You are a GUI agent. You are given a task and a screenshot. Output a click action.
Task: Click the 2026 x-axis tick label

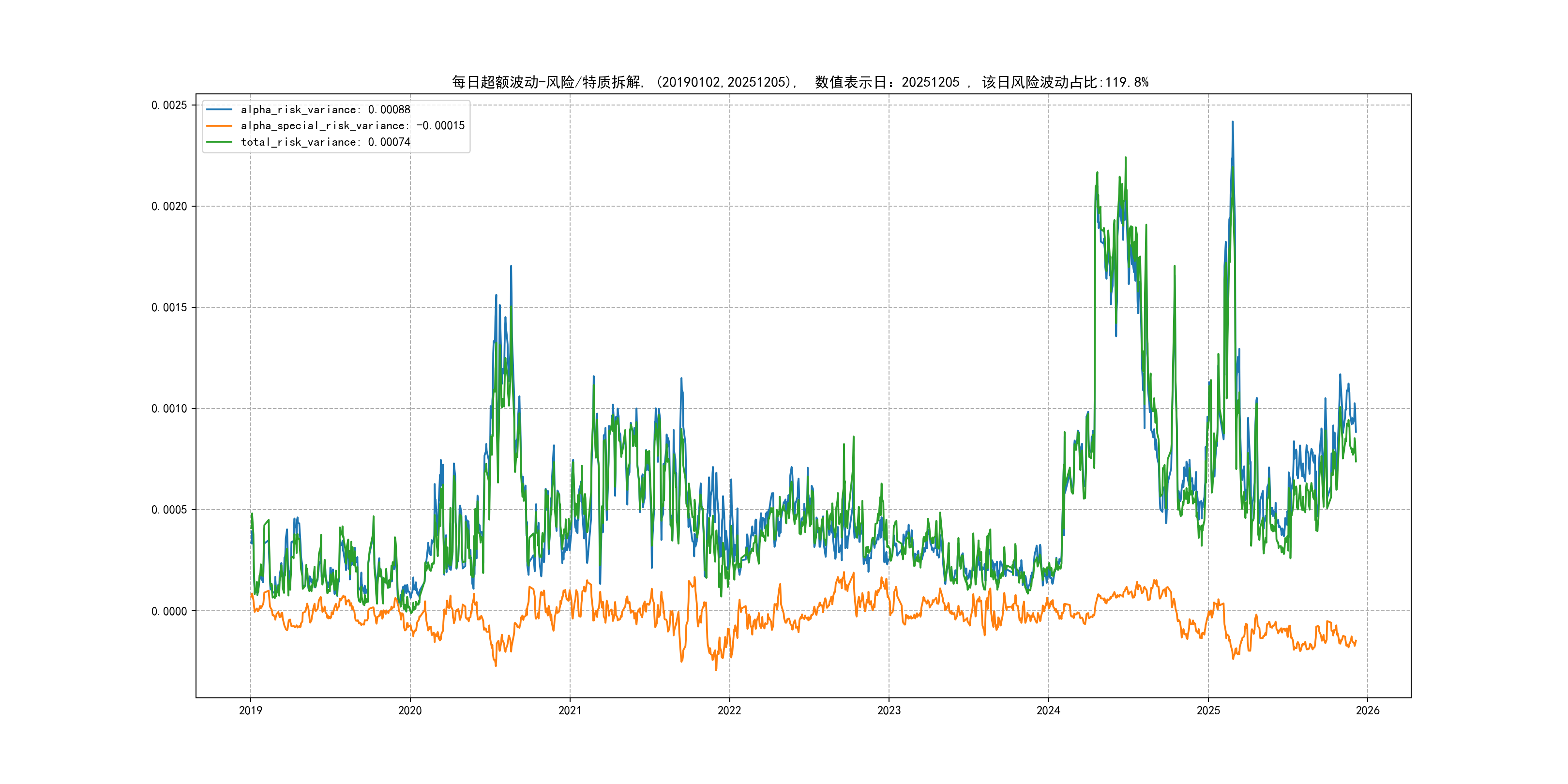click(1368, 710)
